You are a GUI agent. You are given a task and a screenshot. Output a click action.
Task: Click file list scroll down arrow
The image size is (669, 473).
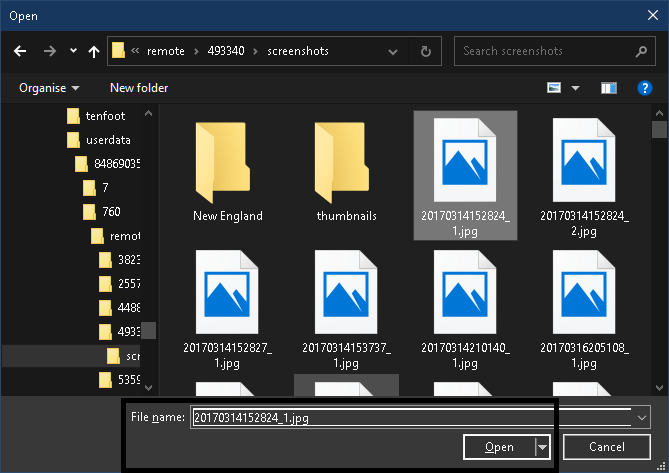[659, 388]
